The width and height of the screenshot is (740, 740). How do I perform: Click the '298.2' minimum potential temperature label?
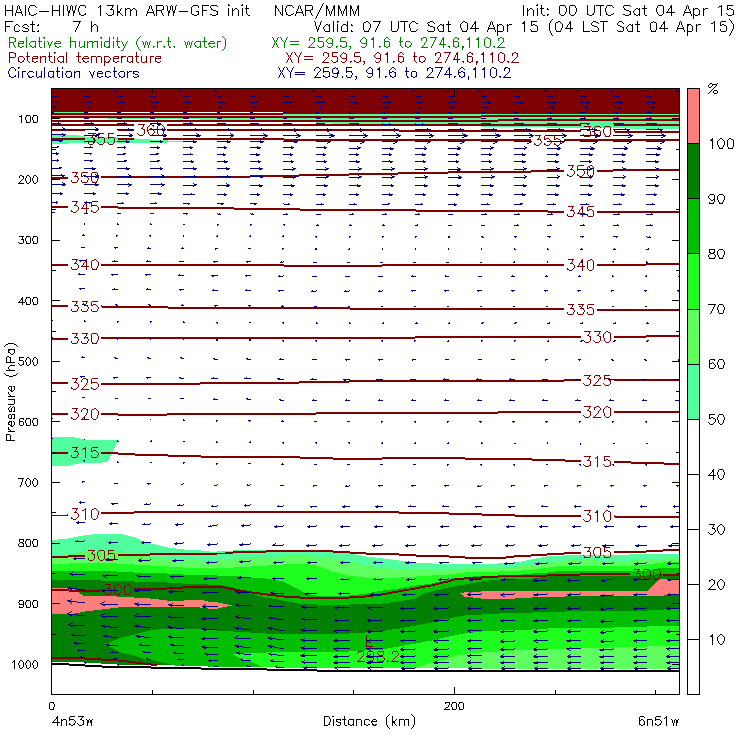(x=378, y=656)
